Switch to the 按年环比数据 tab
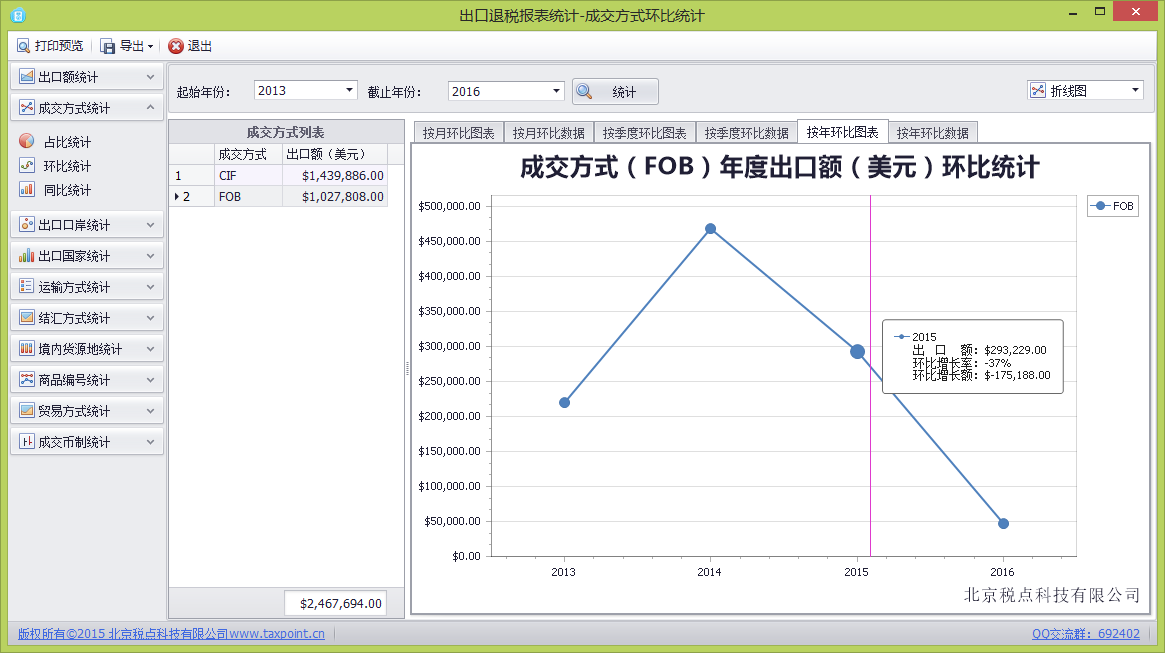 (x=932, y=133)
